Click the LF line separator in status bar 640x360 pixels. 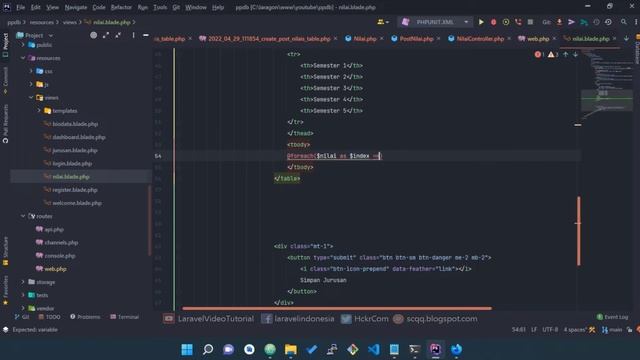[x=534, y=330]
